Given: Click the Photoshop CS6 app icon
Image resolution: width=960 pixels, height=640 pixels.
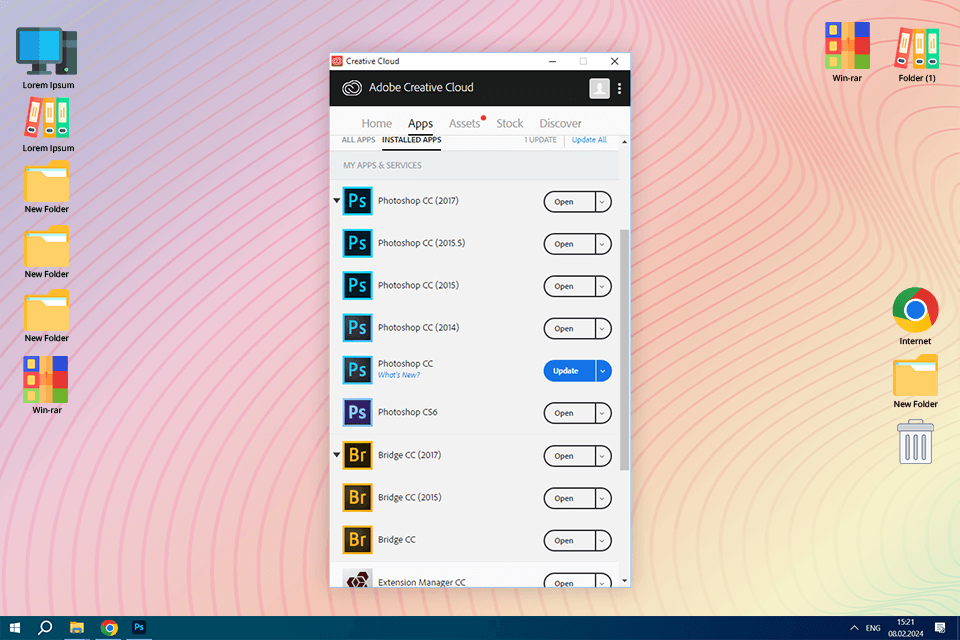Looking at the screenshot, I should (x=358, y=412).
